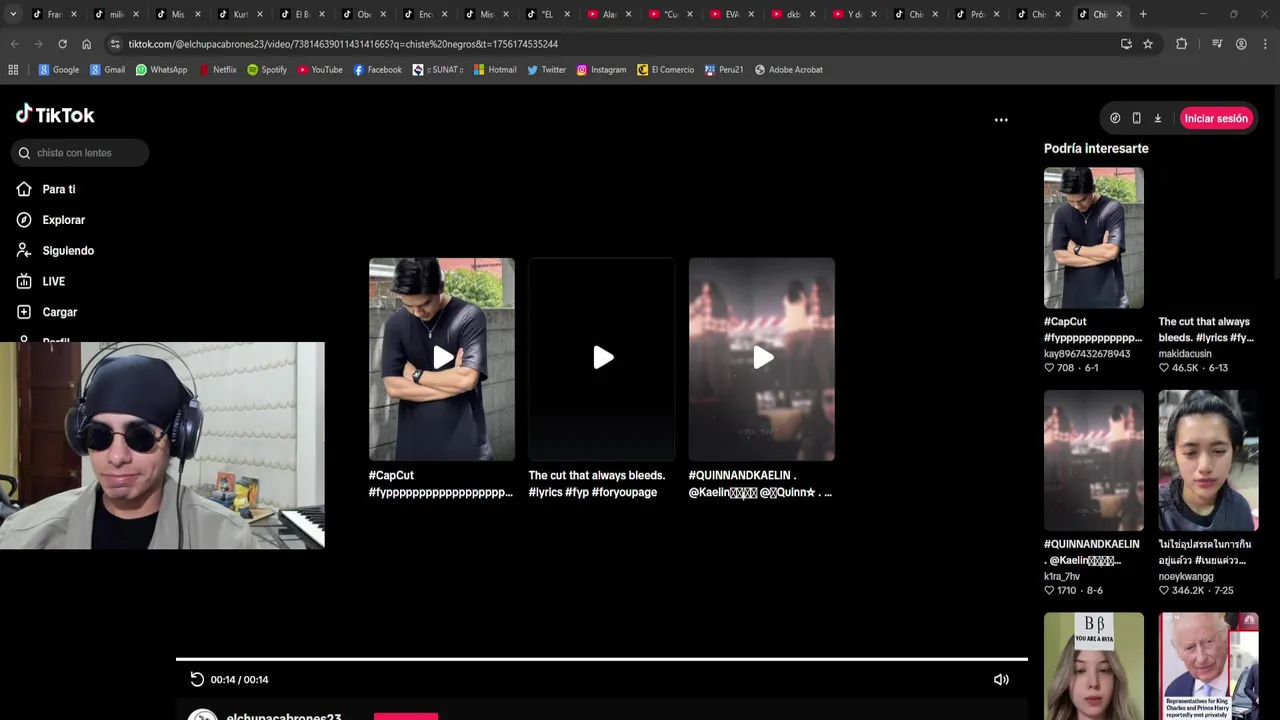Click 'The cut that always bleeds' sidebar caption

(1206, 330)
